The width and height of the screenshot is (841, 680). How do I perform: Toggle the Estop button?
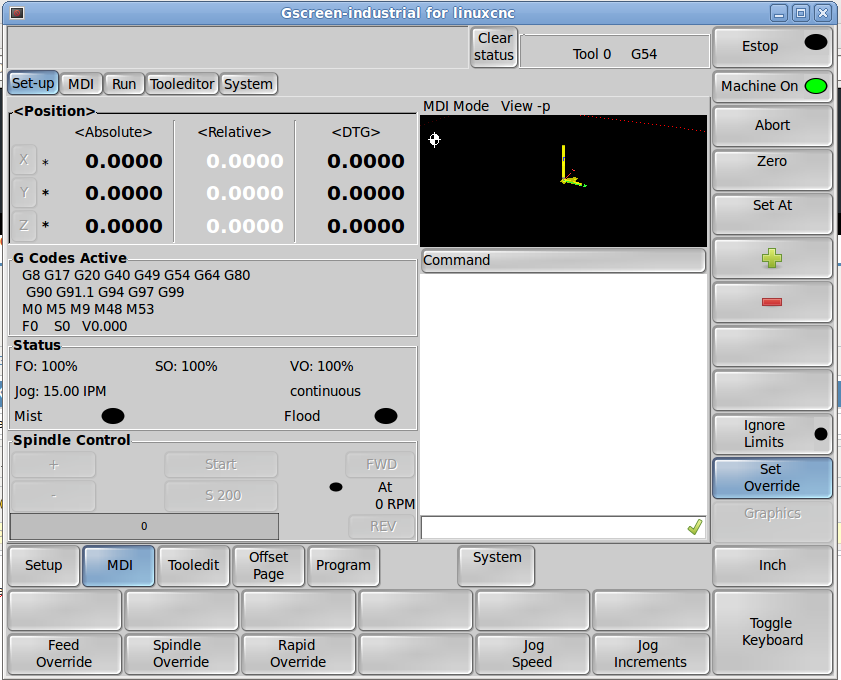[772, 47]
